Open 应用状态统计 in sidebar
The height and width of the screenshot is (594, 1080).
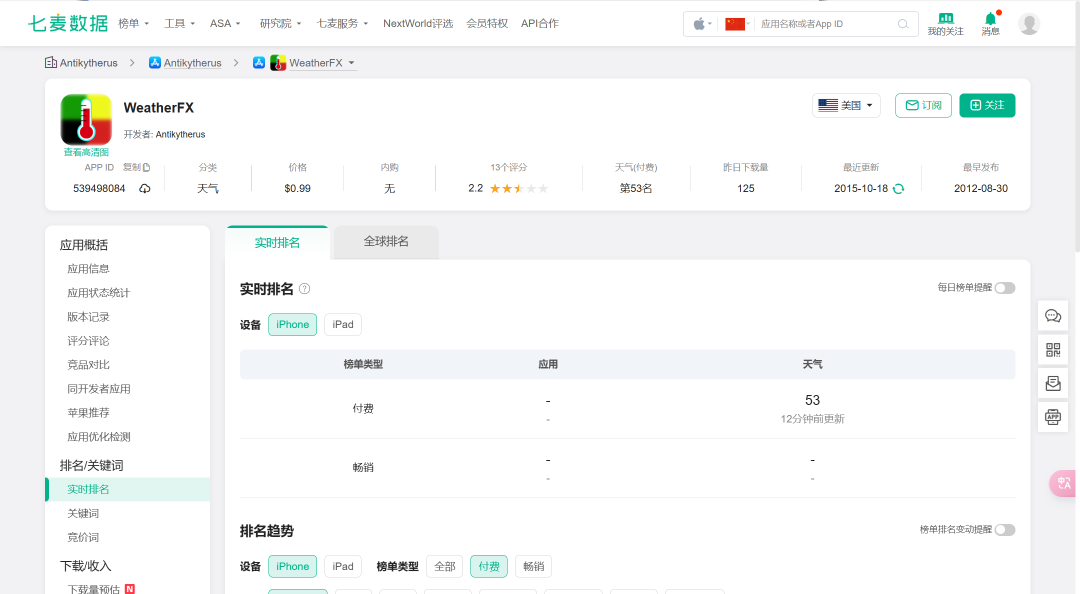coord(98,293)
